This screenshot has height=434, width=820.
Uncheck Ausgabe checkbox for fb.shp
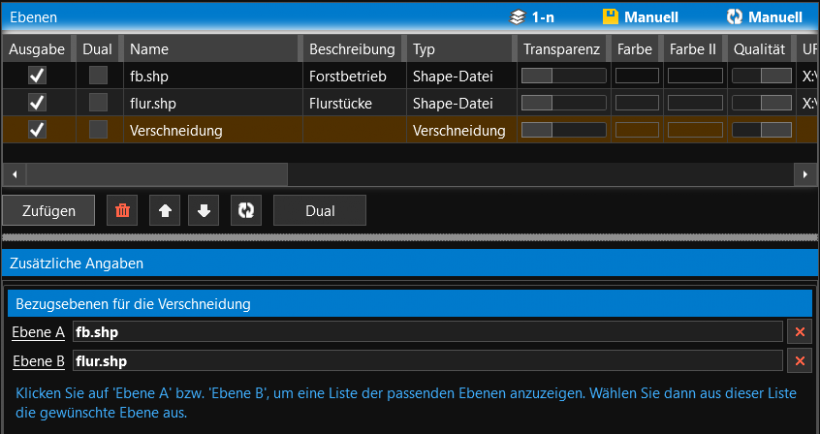pos(37,75)
